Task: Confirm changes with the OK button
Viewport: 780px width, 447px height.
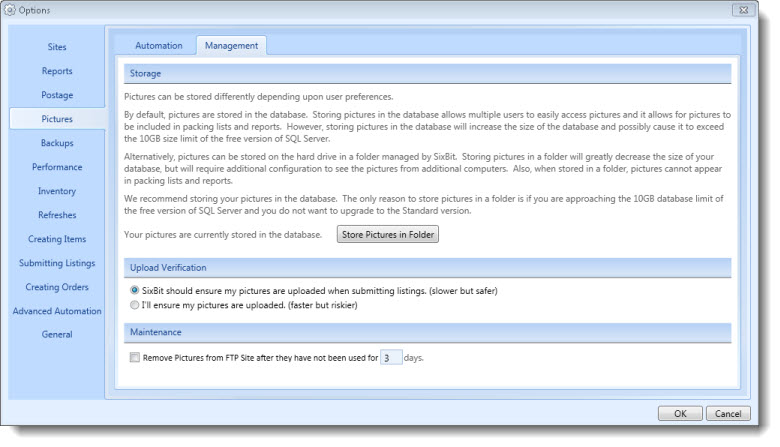Action: (x=680, y=414)
